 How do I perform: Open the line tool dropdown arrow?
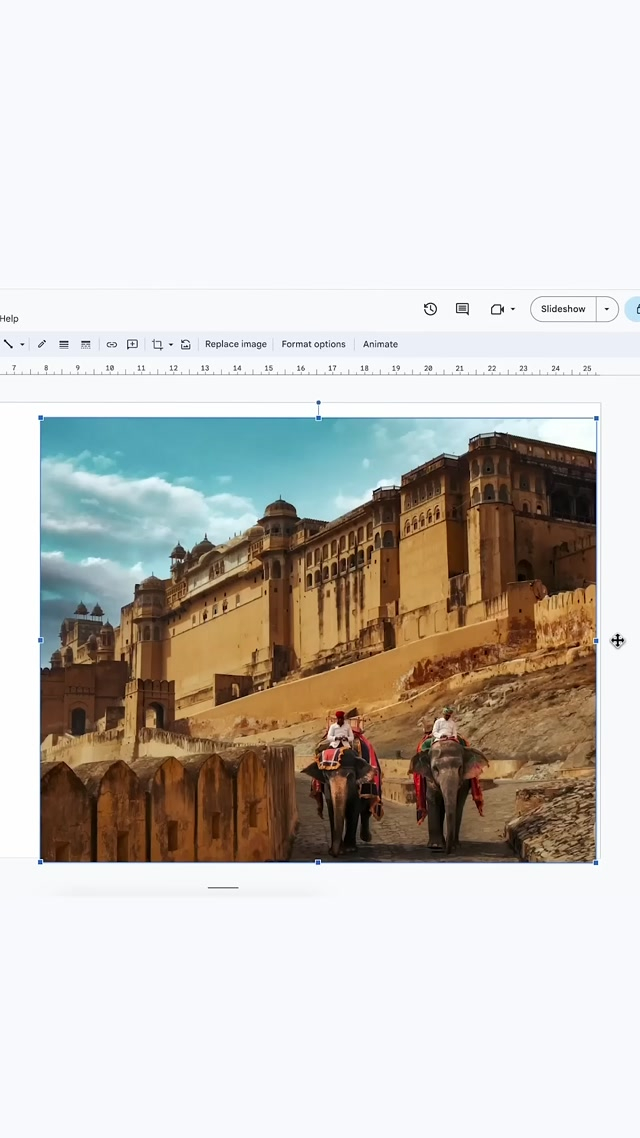(x=22, y=345)
